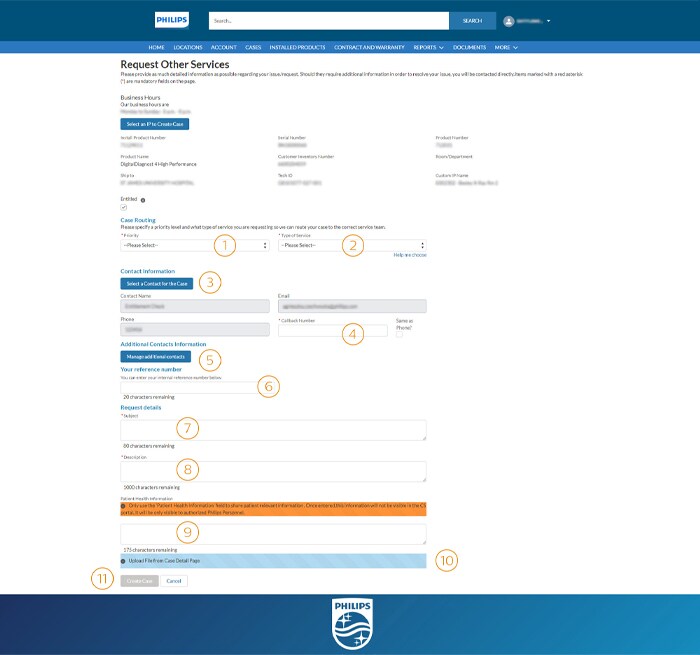The image size is (700, 655).
Task: Click the Entitled info icon
Action: point(143,200)
